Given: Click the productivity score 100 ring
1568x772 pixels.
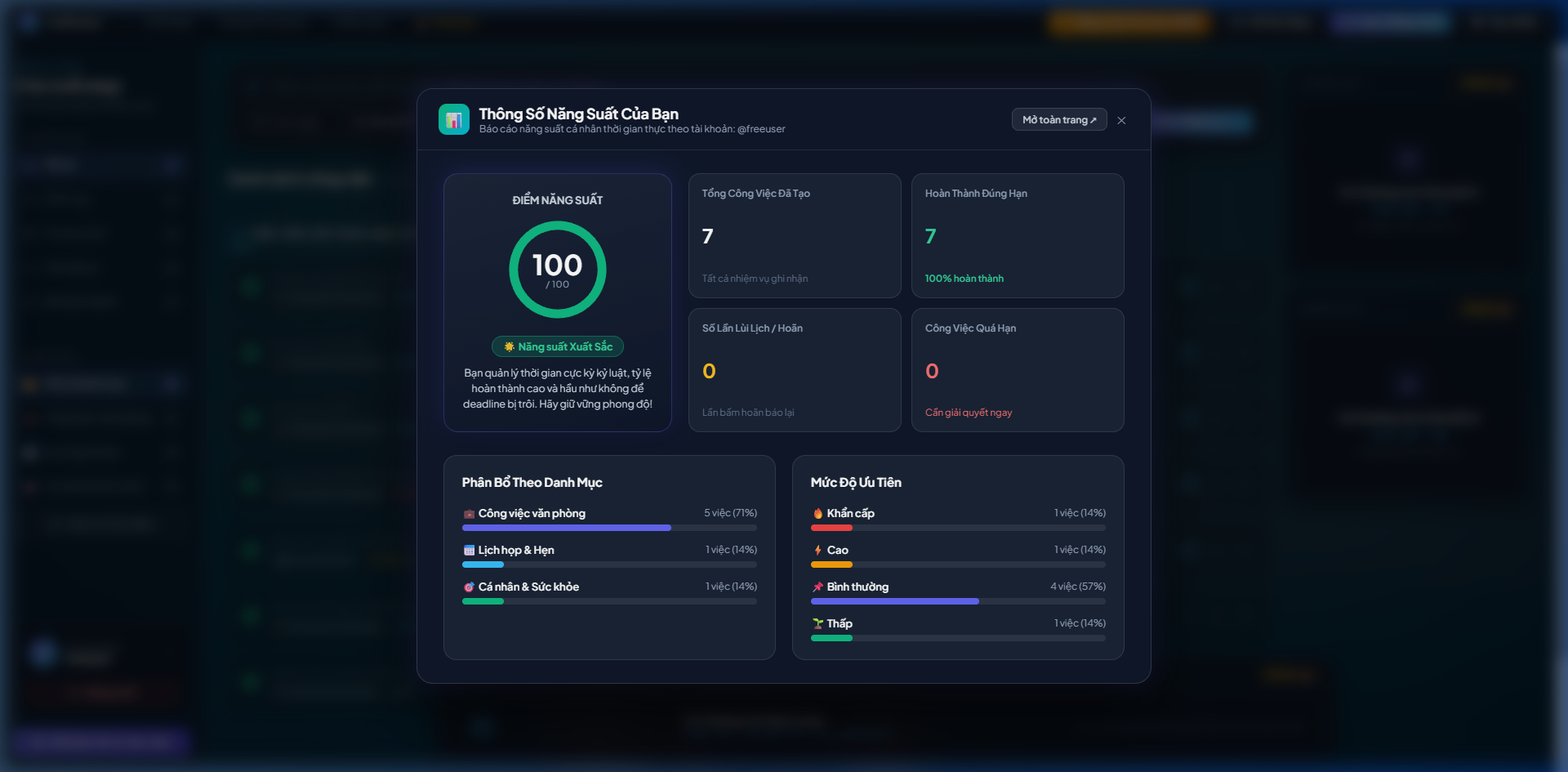Looking at the screenshot, I should tap(558, 270).
